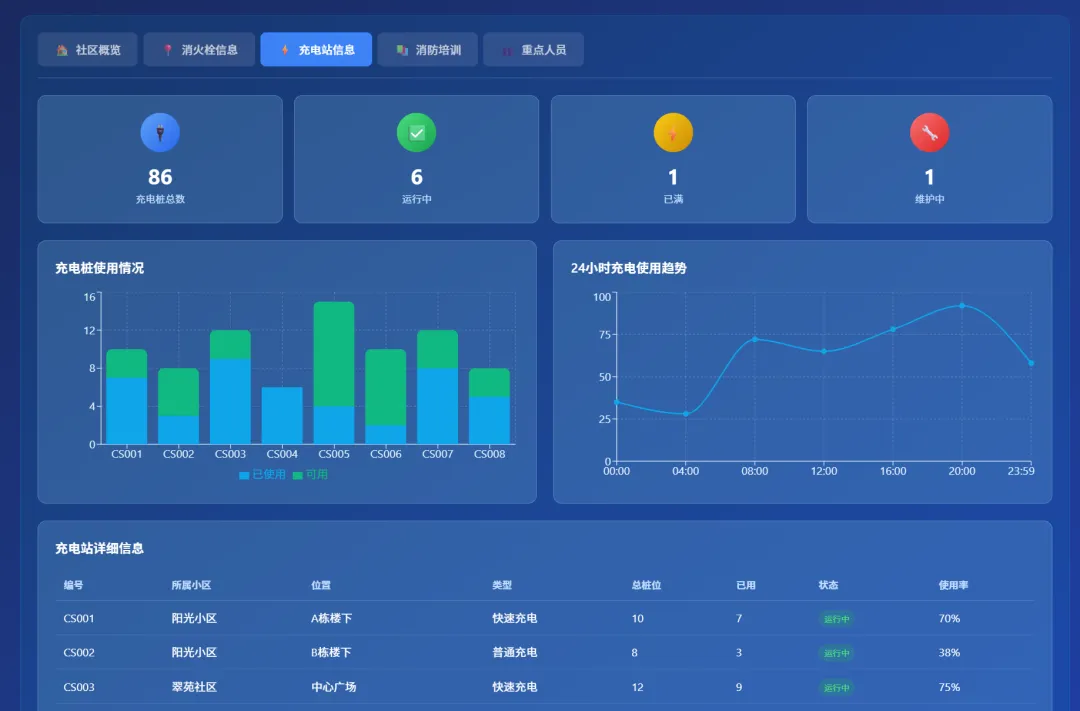This screenshot has height=711, width=1080.
Task: Click the hydrant icon on 消火栓信息 tab
Action: (167, 50)
